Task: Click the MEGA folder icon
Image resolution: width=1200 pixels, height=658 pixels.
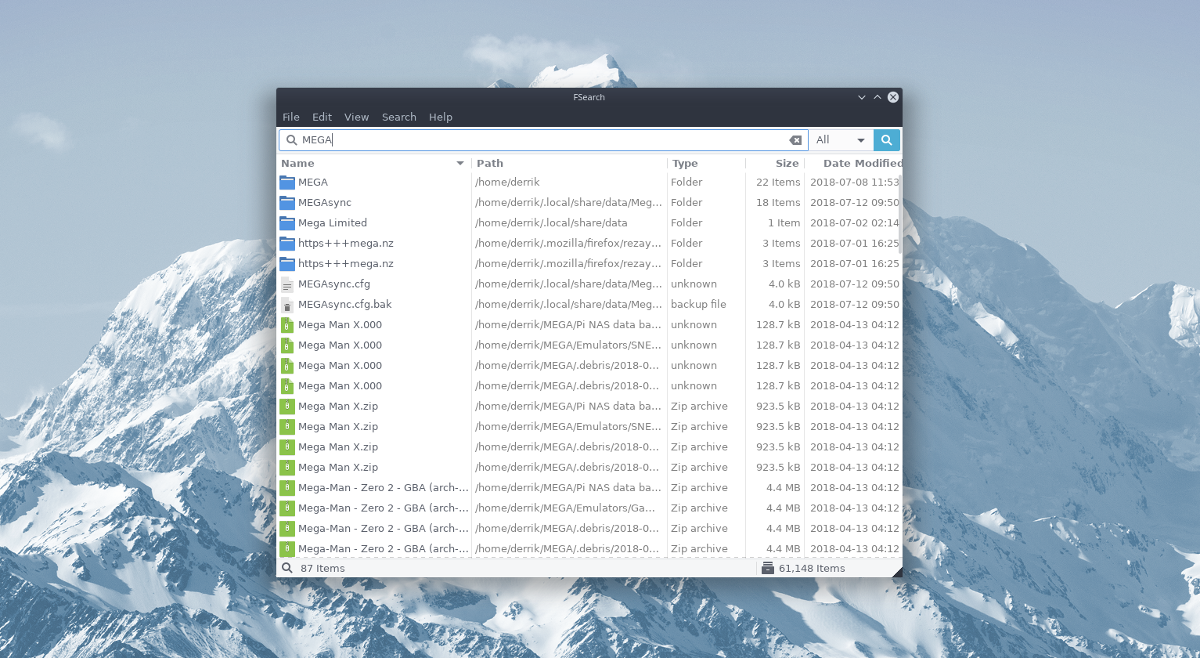Action: click(287, 182)
